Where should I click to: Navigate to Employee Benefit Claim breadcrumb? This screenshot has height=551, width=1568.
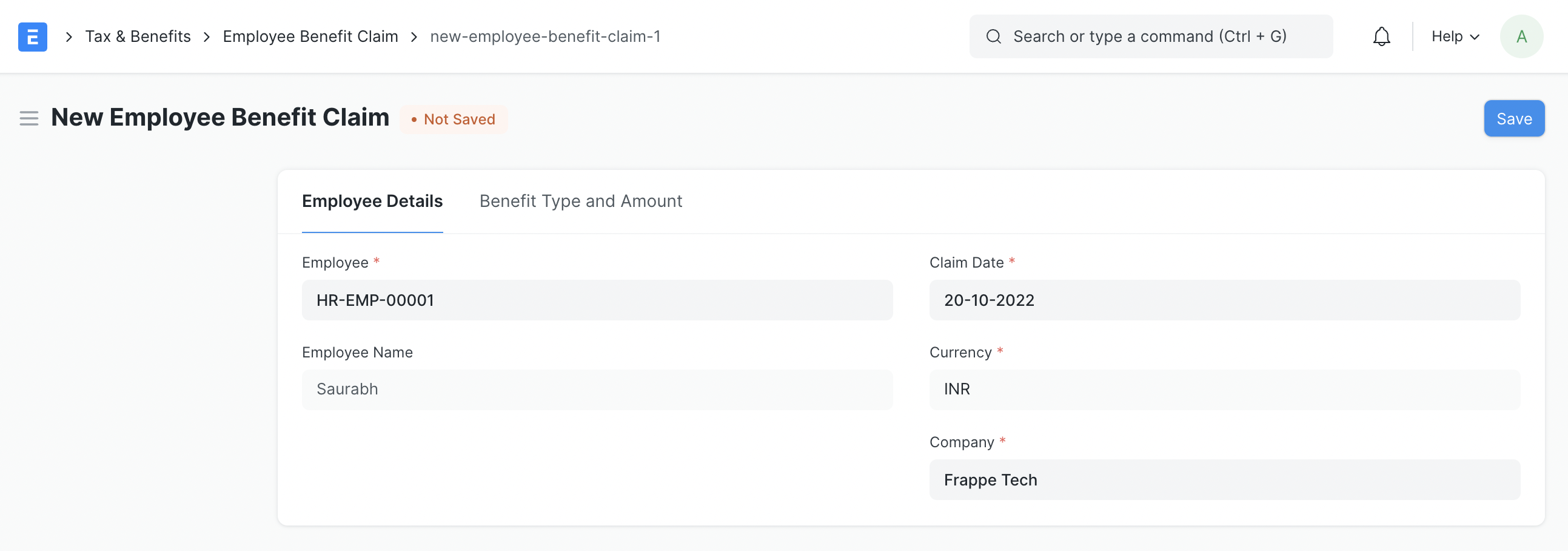(310, 36)
